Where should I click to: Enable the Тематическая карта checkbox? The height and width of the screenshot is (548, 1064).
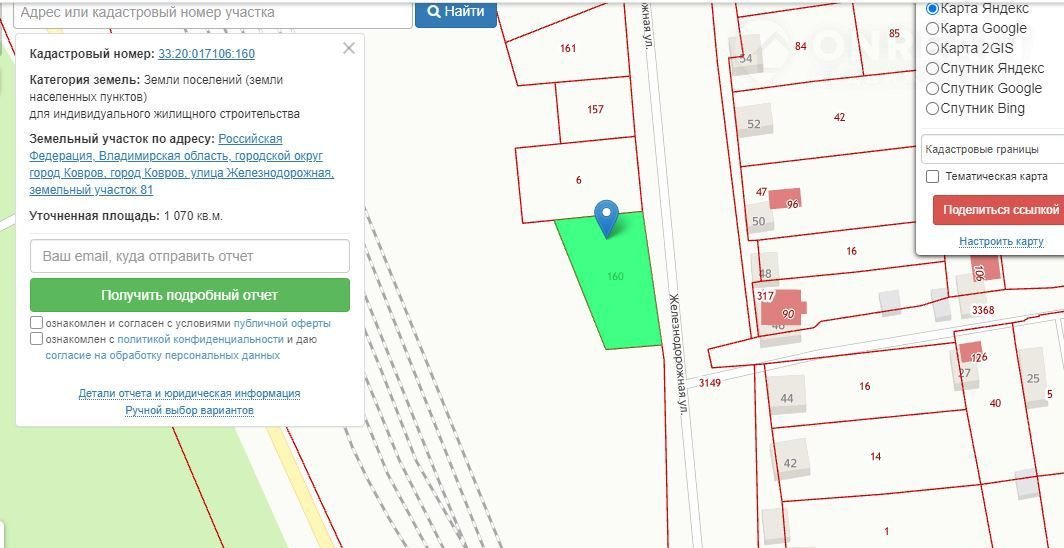pos(933,176)
